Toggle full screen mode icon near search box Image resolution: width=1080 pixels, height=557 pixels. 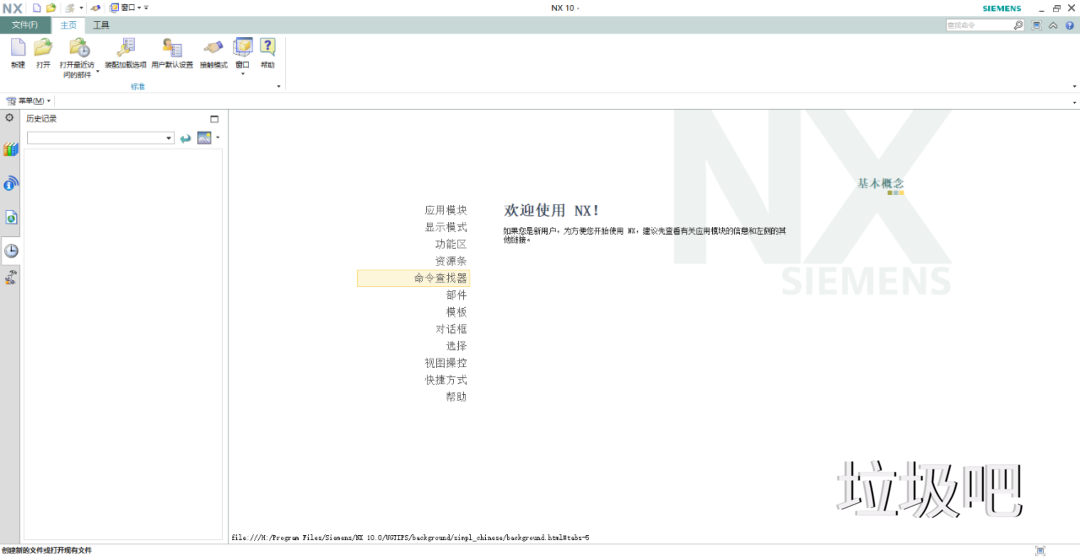pos(1037,25)
